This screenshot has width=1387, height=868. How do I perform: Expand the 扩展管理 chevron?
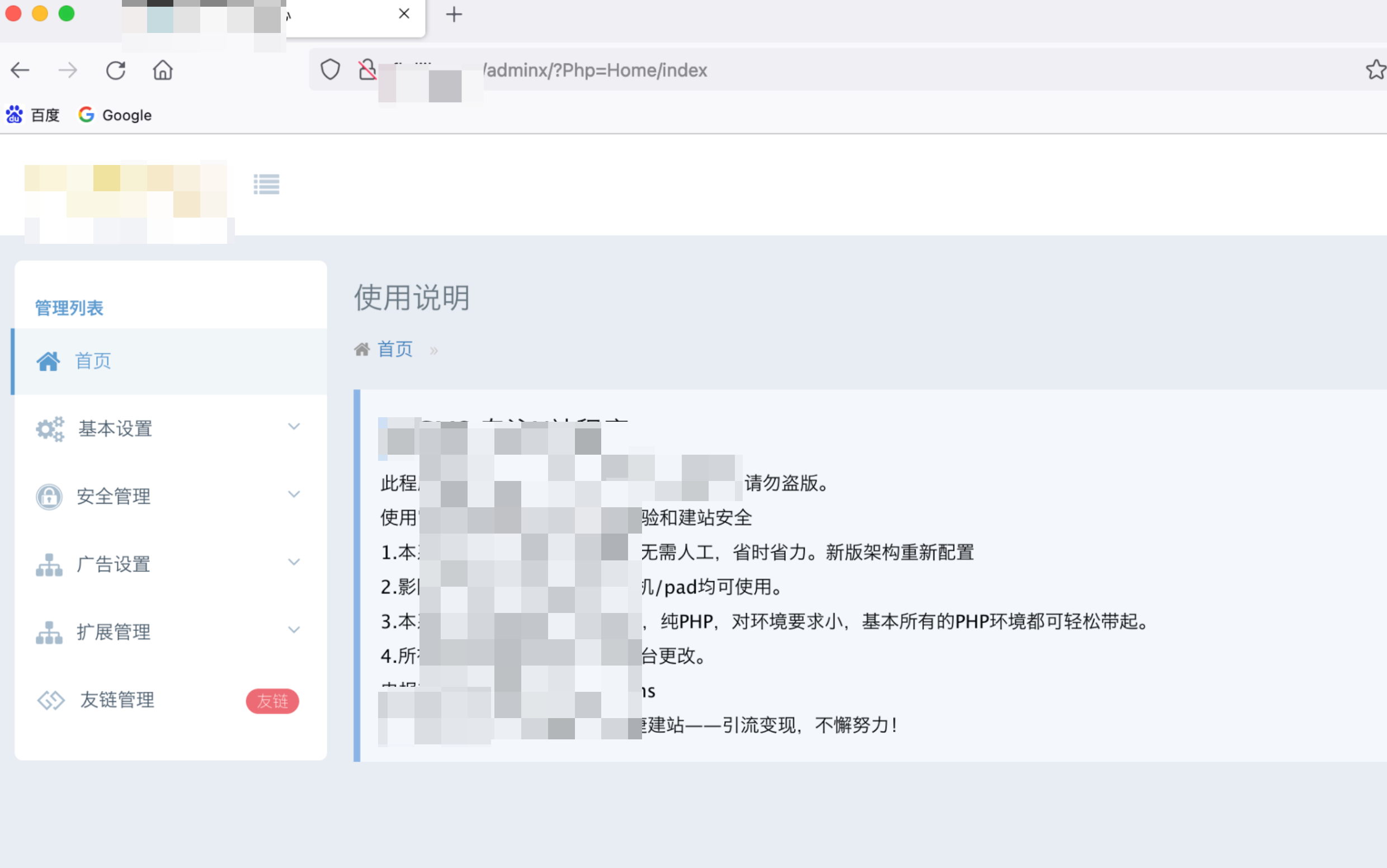294,630
